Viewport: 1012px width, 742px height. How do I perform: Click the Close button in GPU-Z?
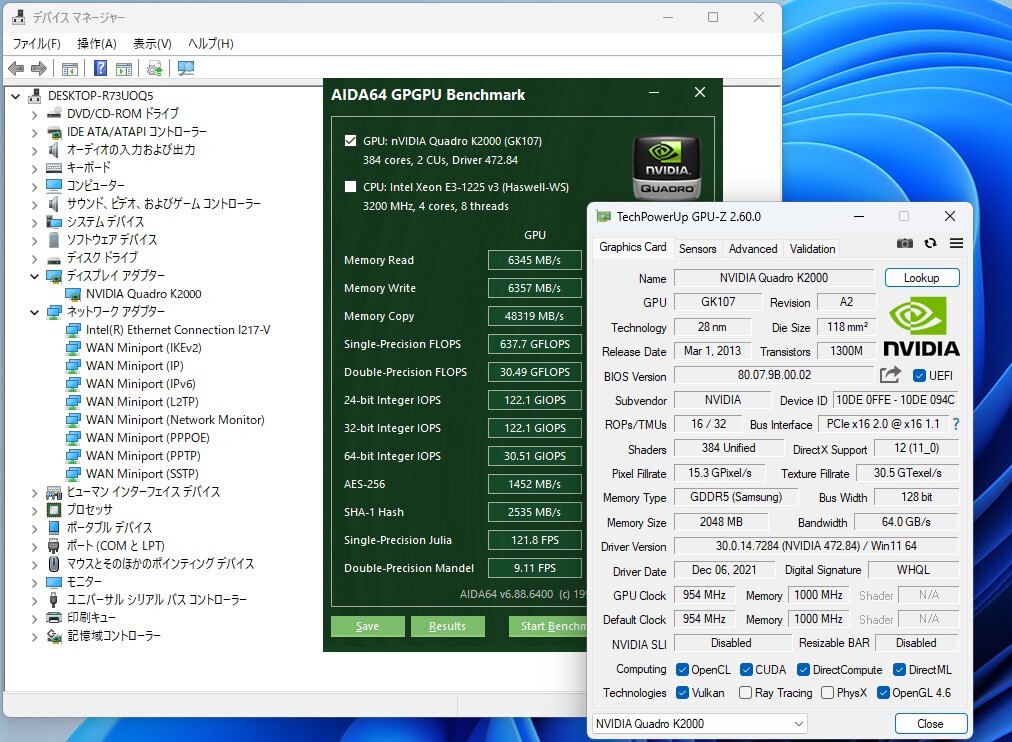click(x=930, y=723)
